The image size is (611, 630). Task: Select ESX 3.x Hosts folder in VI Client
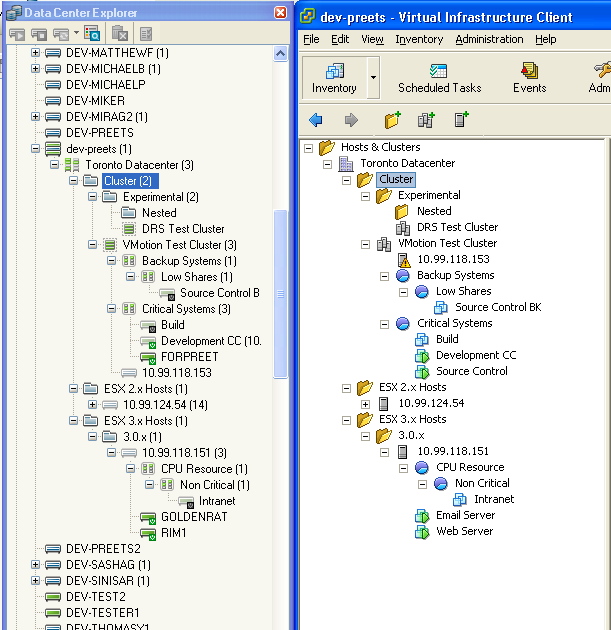click(x=413, y=419)
